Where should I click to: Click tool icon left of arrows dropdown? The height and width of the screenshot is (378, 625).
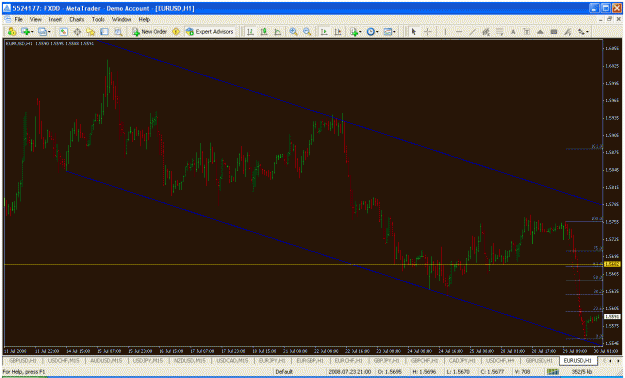pos(568,32)
